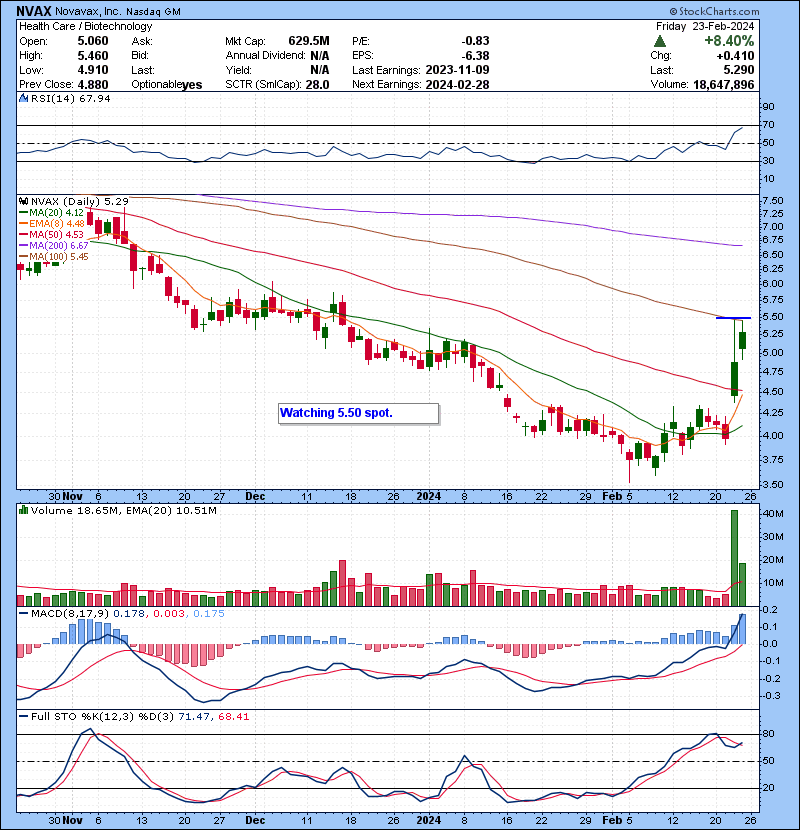Click the MA(200) 6.67 legend entry

click(53, 246)
